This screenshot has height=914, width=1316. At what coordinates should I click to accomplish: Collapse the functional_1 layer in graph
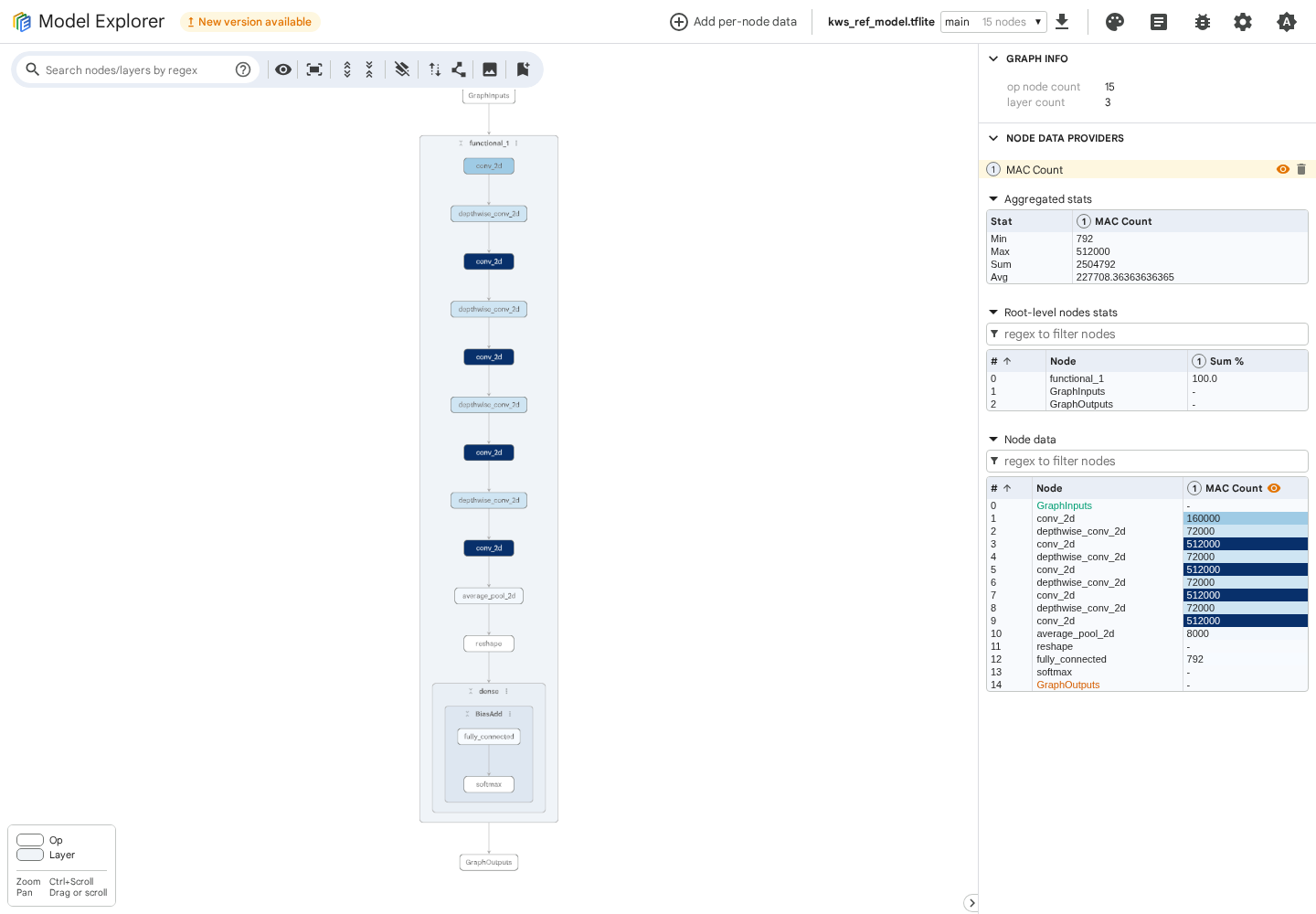461,143
